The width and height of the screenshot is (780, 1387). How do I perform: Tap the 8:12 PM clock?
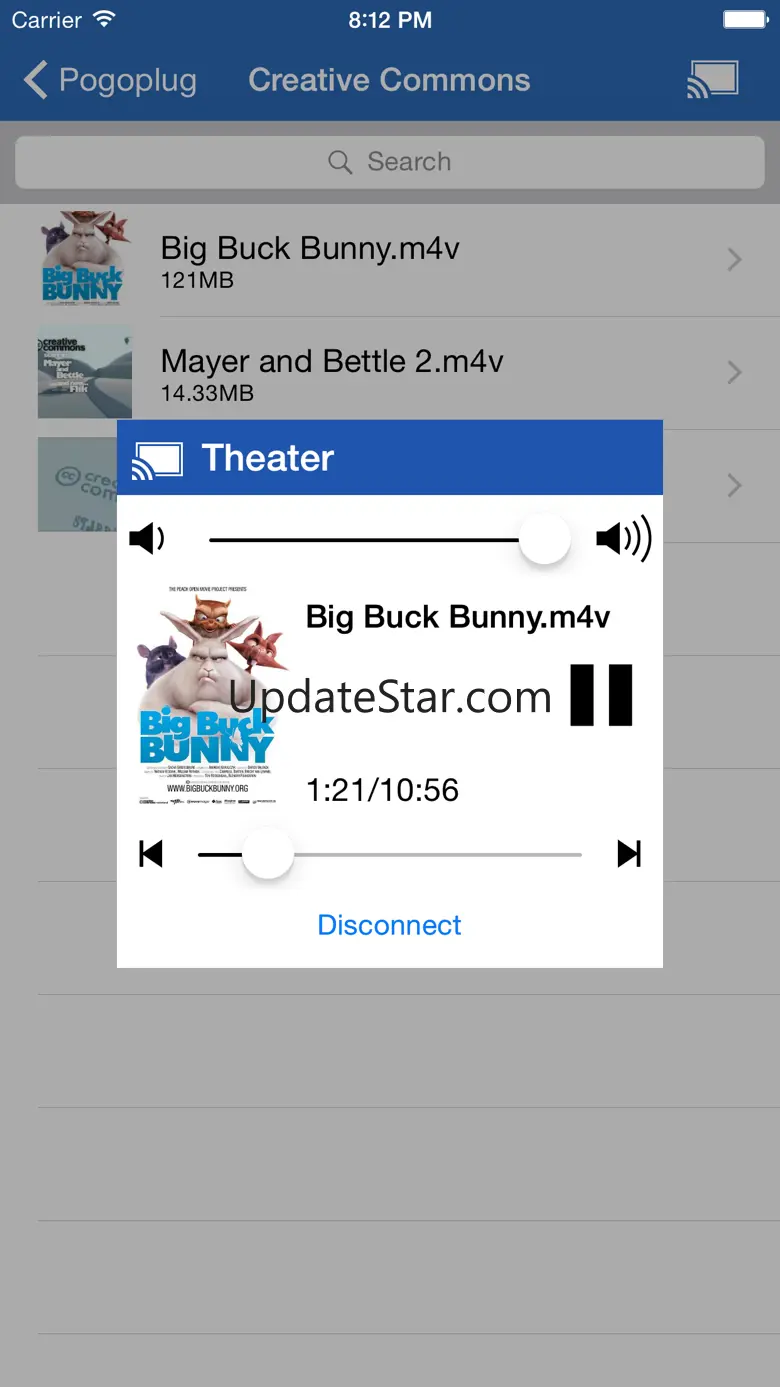[390, 21]
